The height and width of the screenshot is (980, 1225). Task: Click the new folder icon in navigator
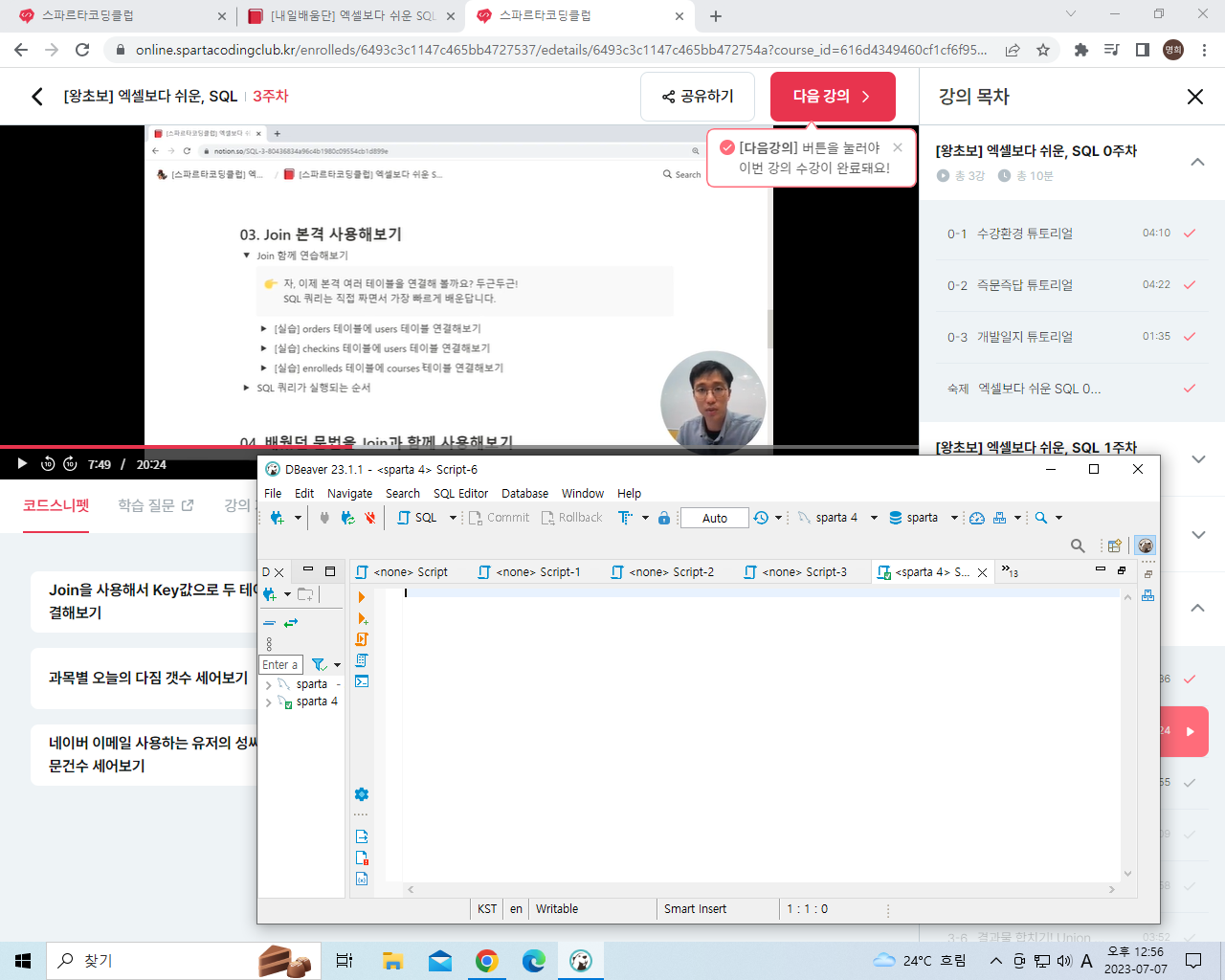coord(305,594)
